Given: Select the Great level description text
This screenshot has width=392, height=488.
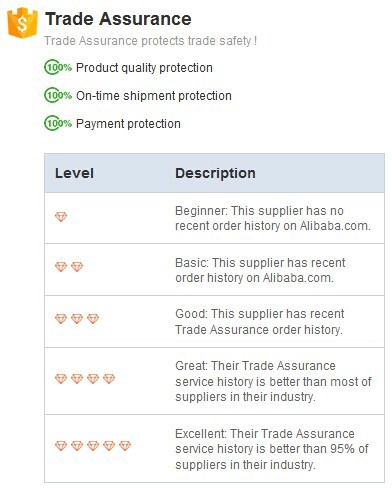Looking at the screenshot, I should 273,381.
